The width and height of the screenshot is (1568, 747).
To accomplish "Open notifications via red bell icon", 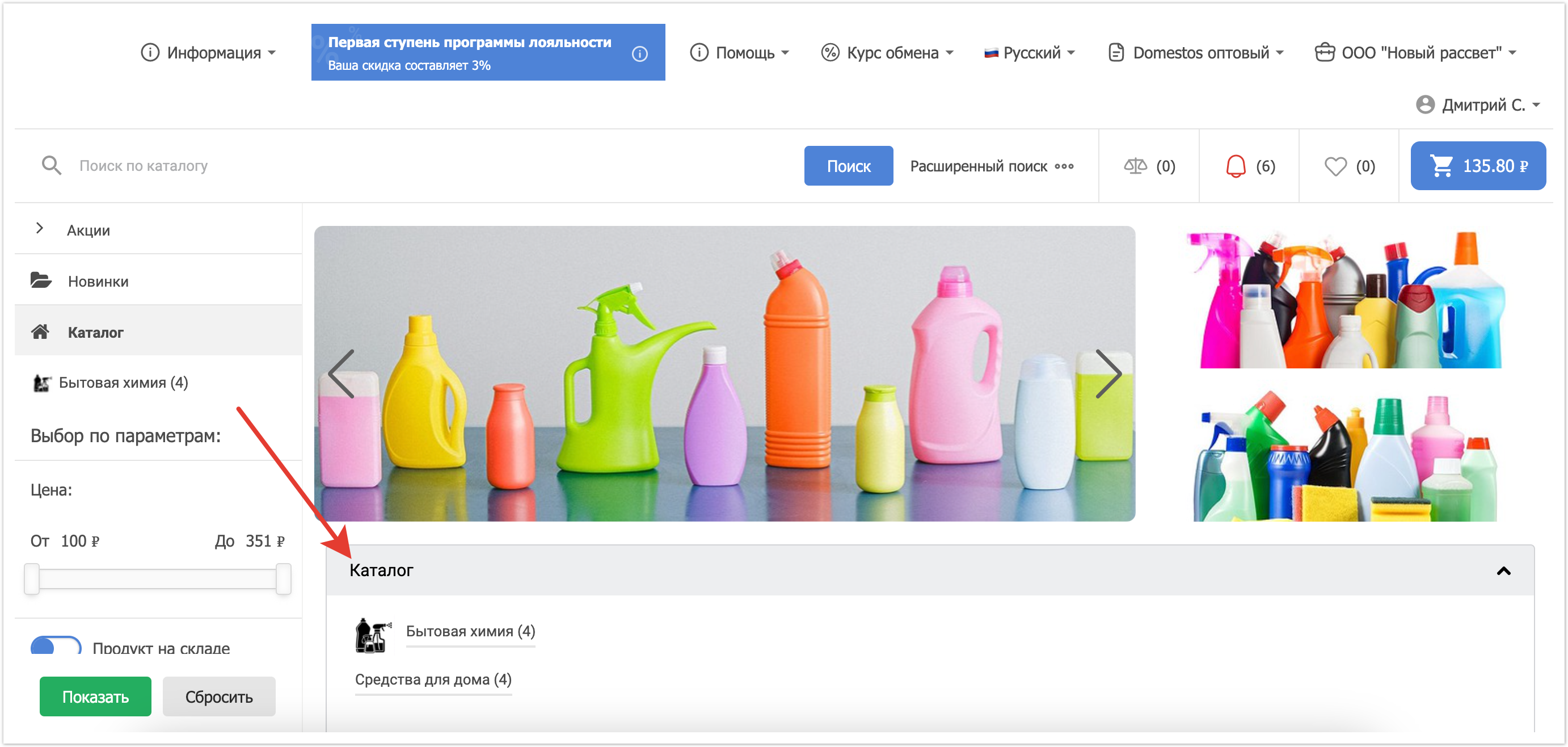I will click(1235, 166).
